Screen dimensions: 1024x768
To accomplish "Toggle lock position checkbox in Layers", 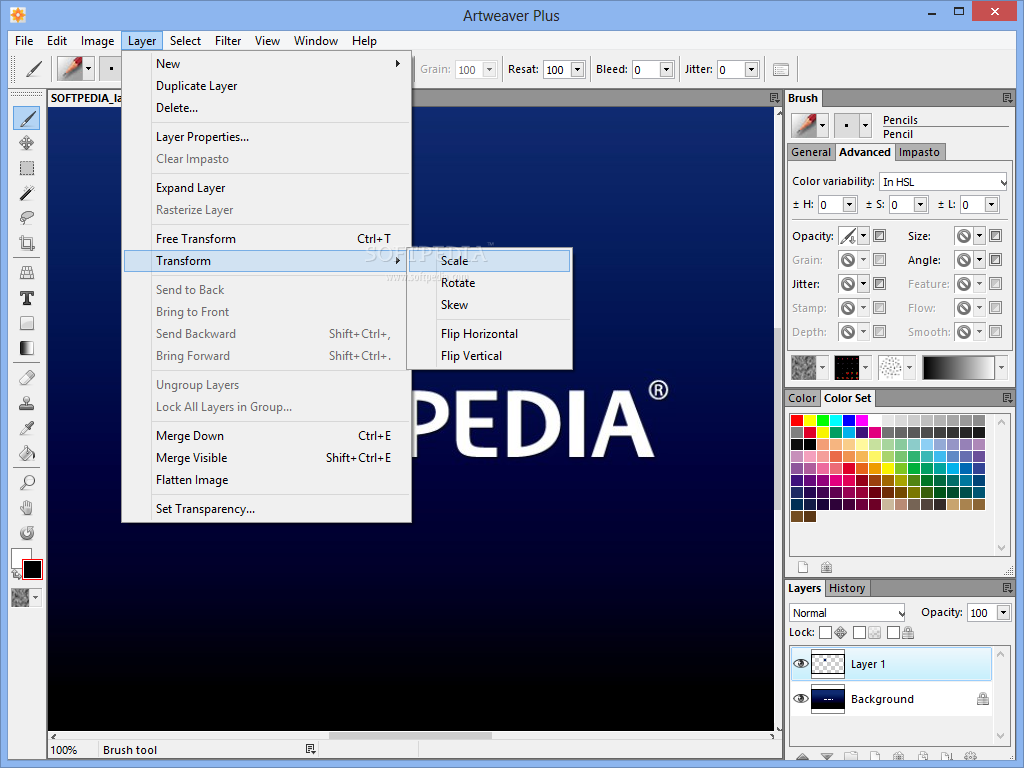I will (x=825, y=632).
